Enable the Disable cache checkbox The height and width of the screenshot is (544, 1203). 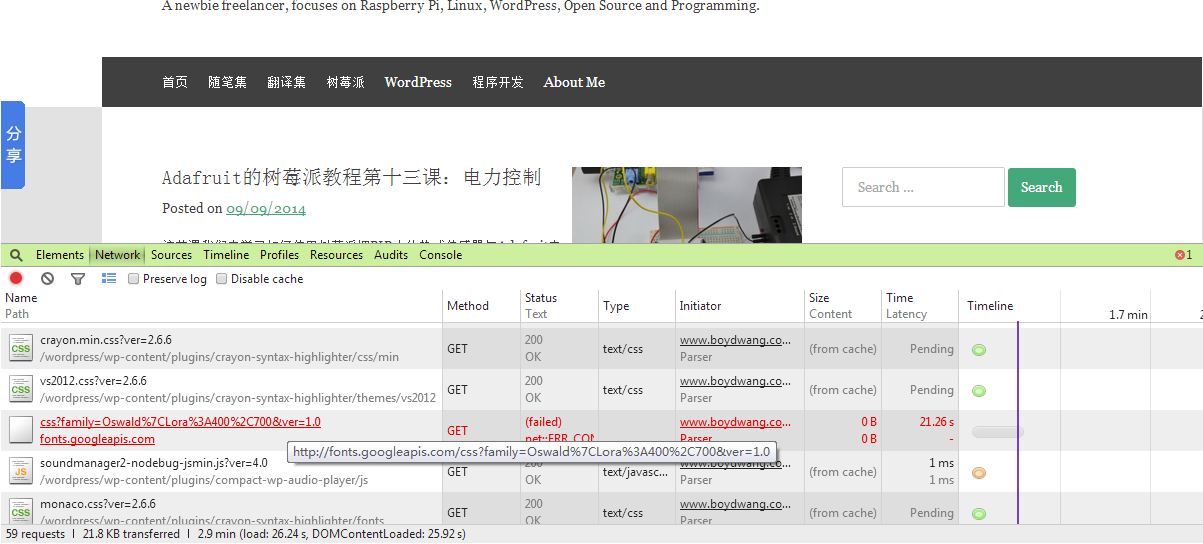222,279
